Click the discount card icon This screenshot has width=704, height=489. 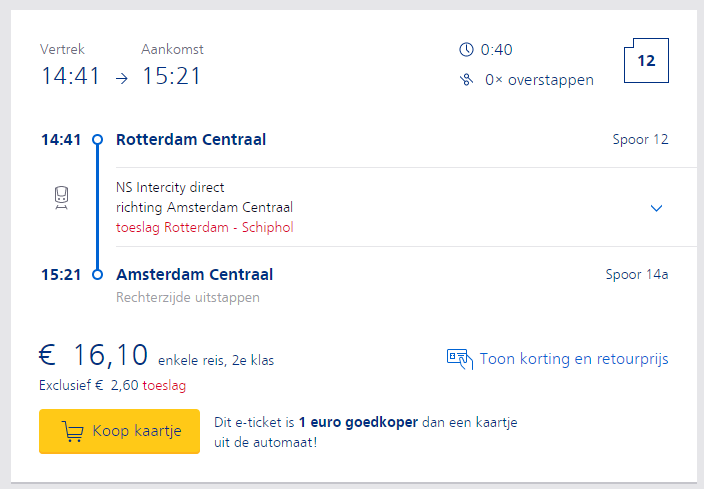pos(460,359)
